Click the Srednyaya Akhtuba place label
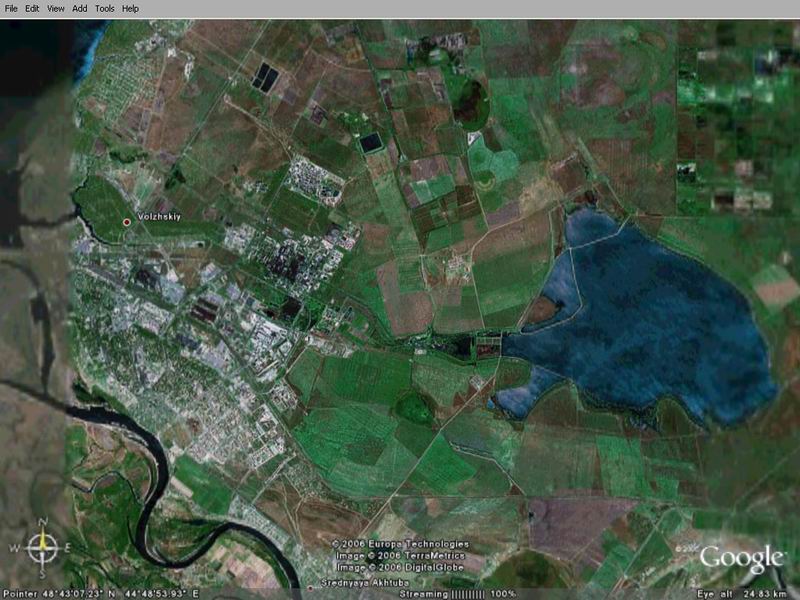The image size is (800, 600). point(365,583)
